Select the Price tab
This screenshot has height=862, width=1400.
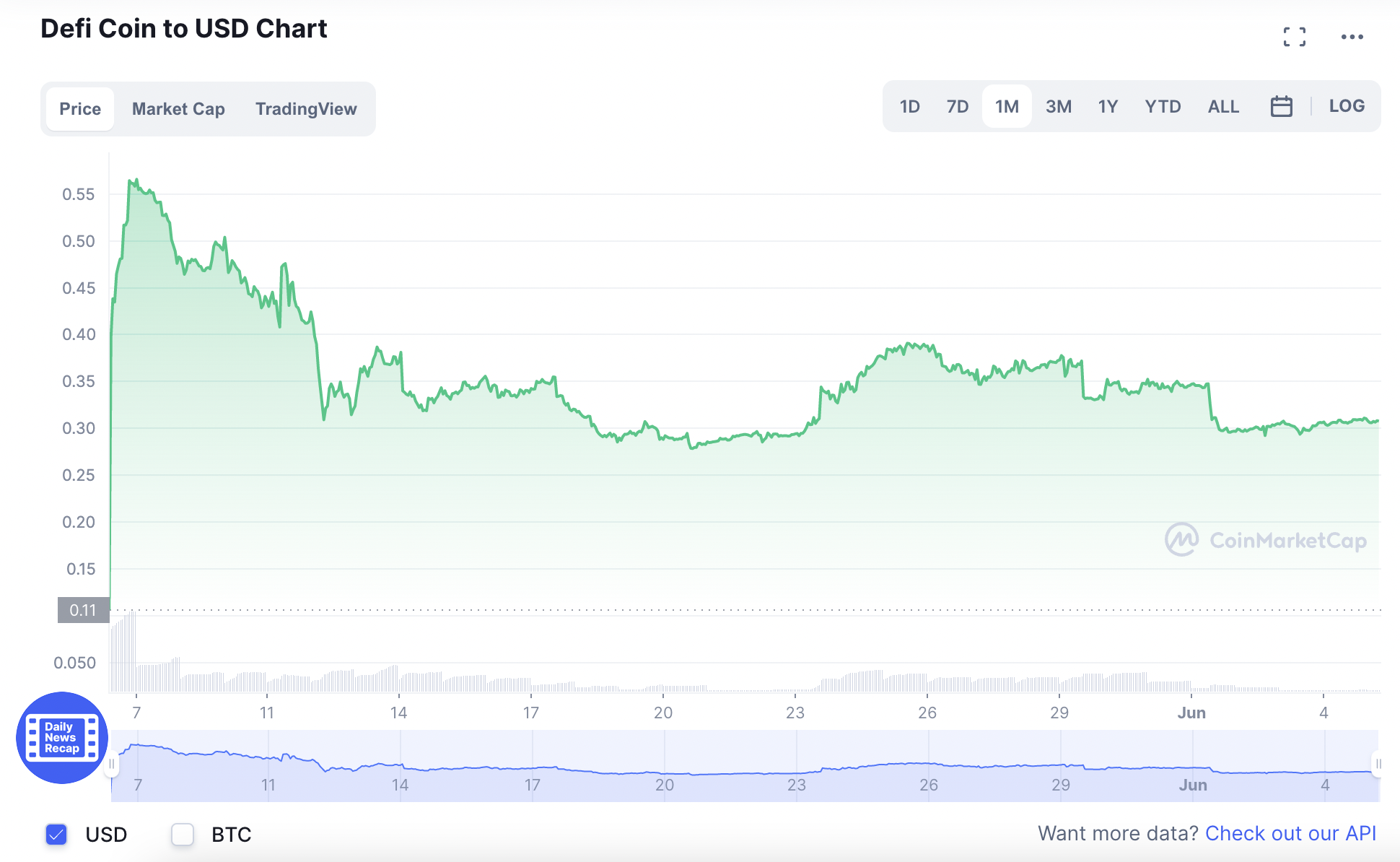(79, 108)
